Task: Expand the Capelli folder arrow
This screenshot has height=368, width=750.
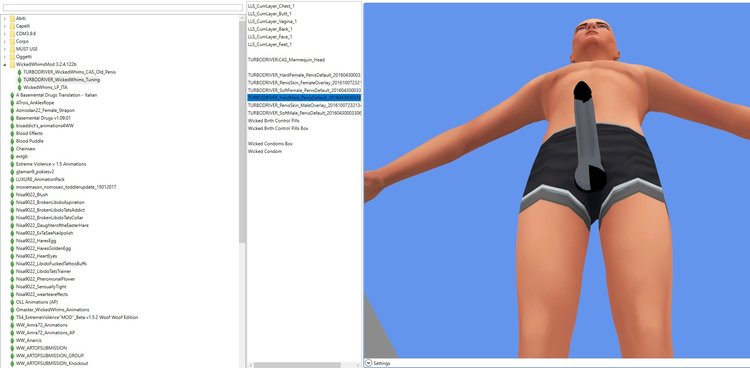Action: pos(5,26)
